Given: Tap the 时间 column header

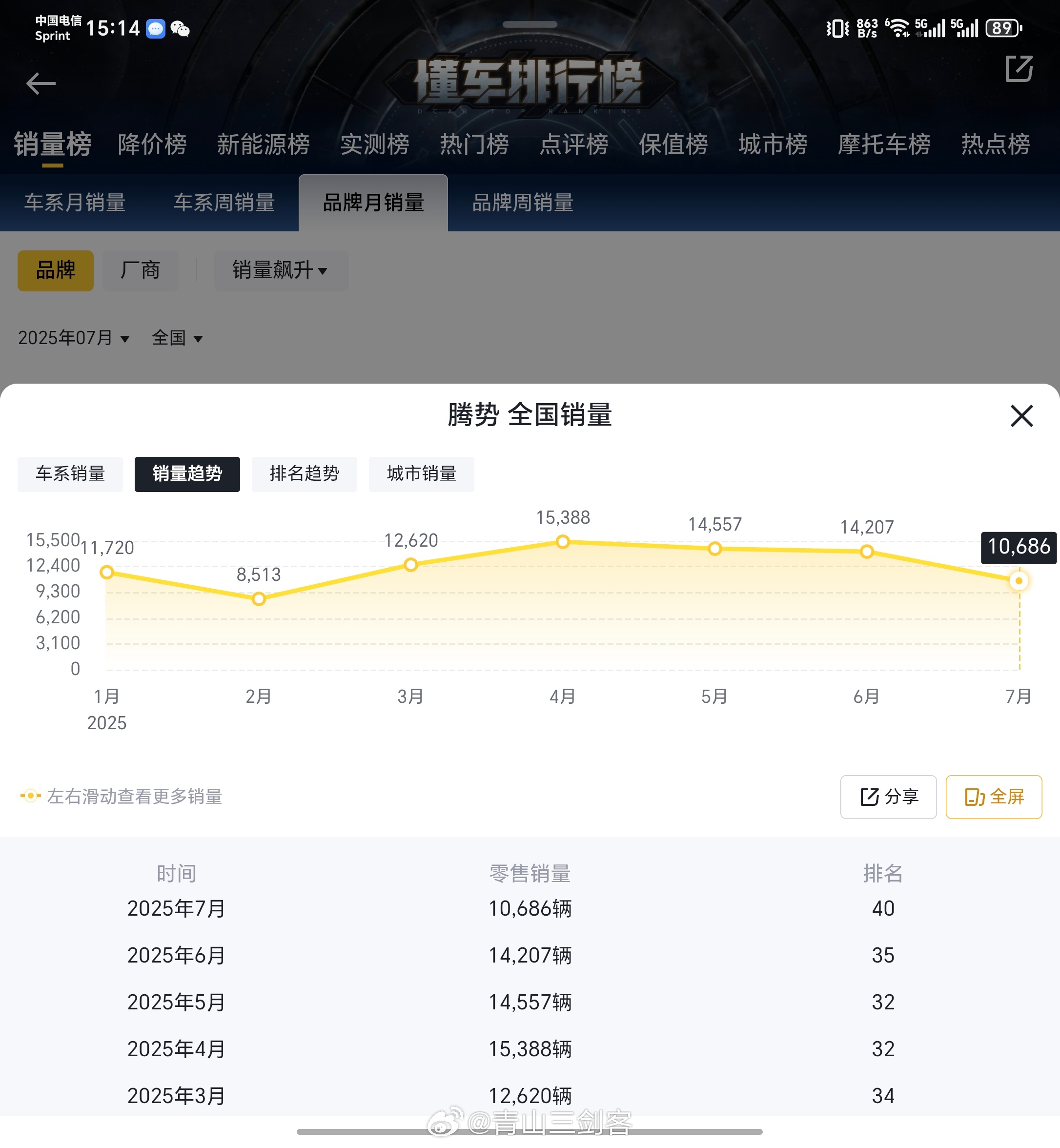Looking at the screenshot, I should tap(177, 874).
